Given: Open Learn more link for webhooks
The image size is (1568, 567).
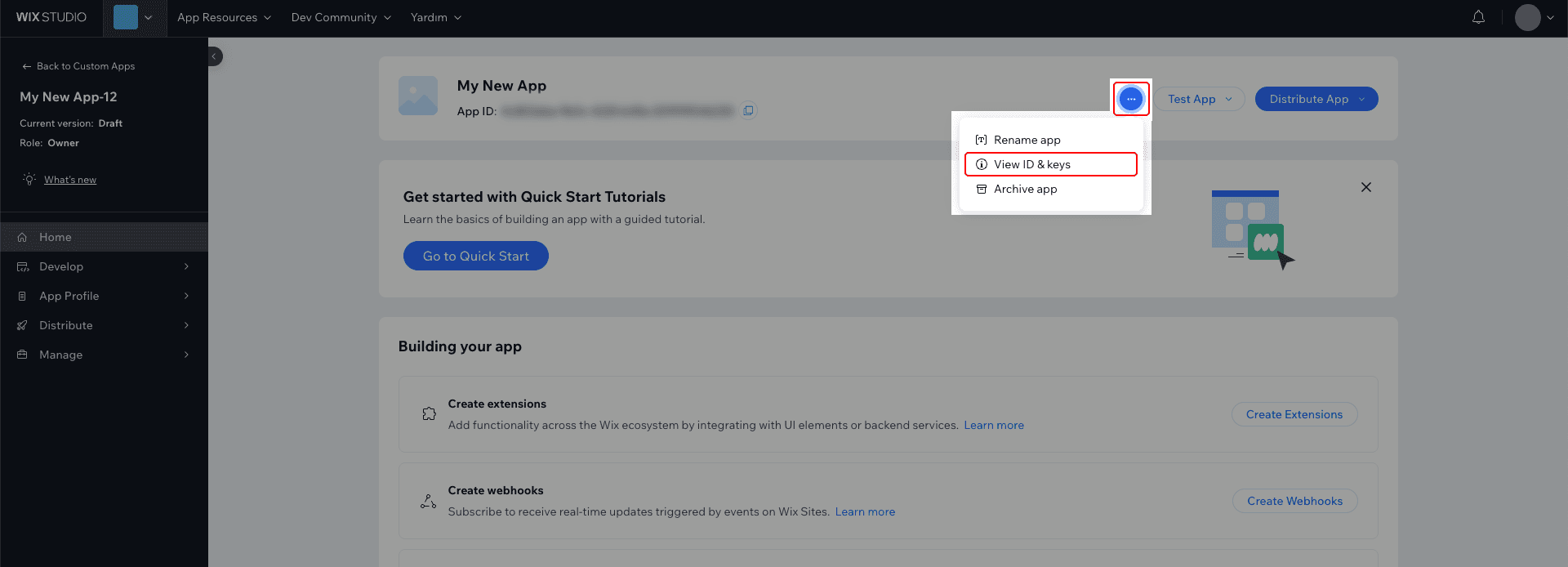Looking at the screenshot, I should (865, 511).
